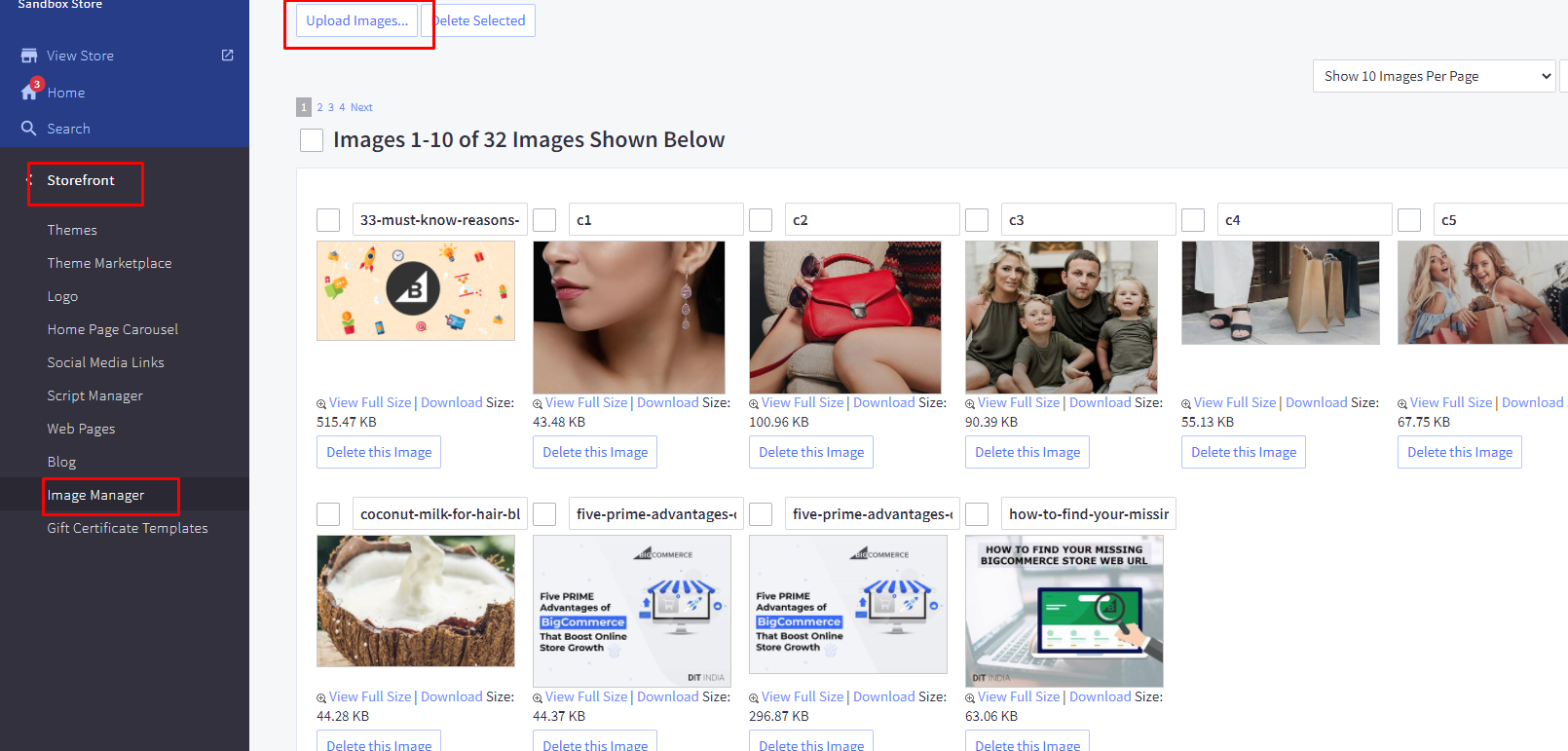The width and height of the screenshot is (1568, 751).
Task: Go to page 4 of images
Action: [x=342, y=107]
